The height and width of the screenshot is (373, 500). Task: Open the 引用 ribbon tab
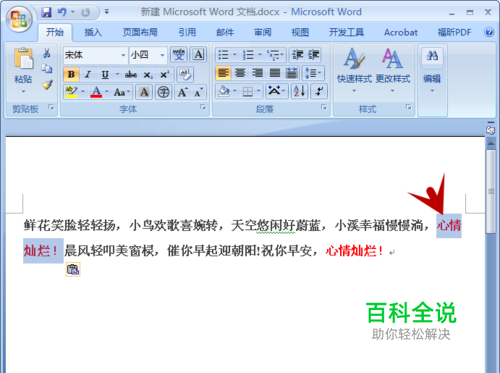[x=187, y=32]
